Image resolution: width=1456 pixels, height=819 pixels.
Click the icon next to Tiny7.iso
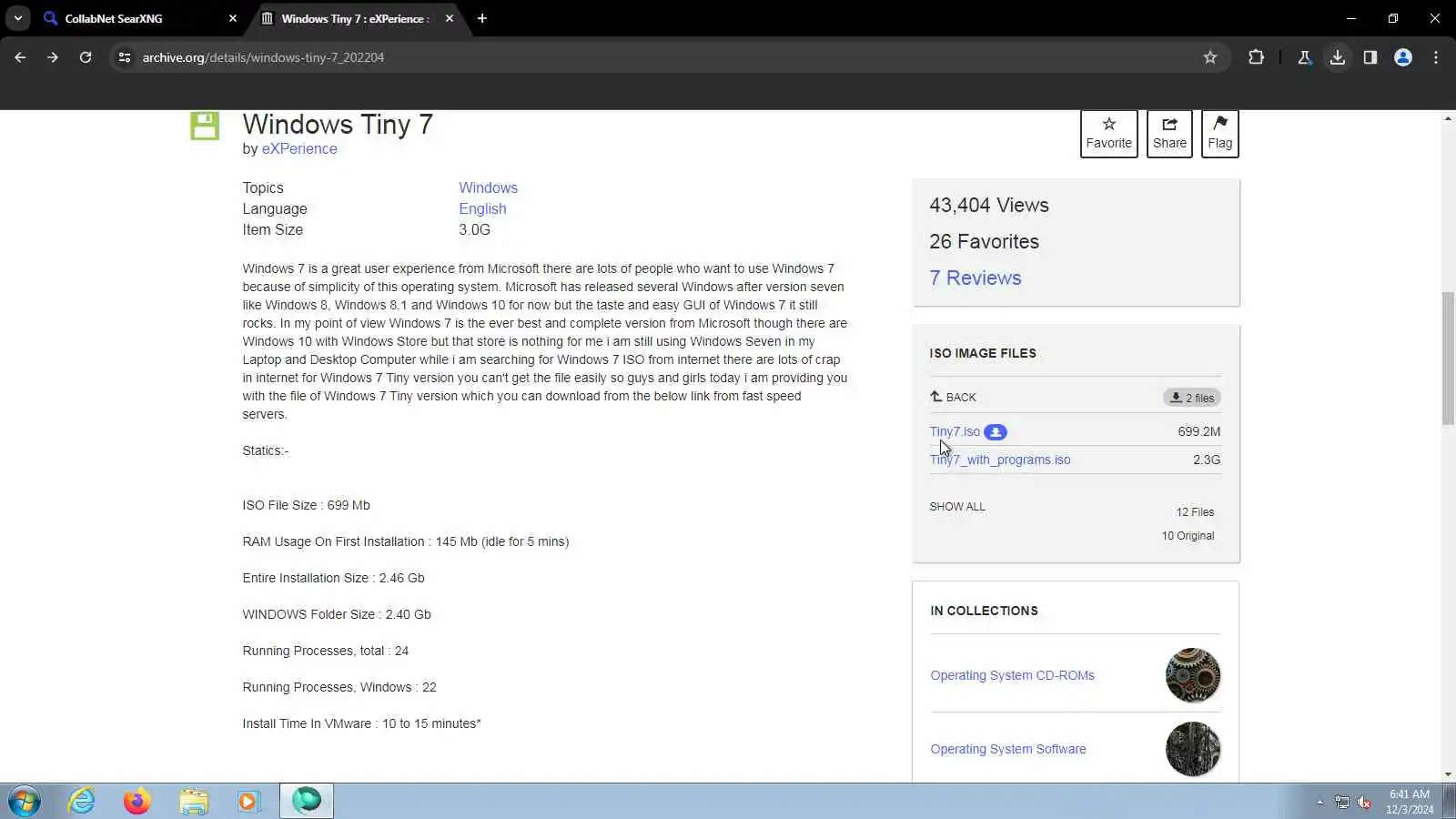tap(996, 432)
